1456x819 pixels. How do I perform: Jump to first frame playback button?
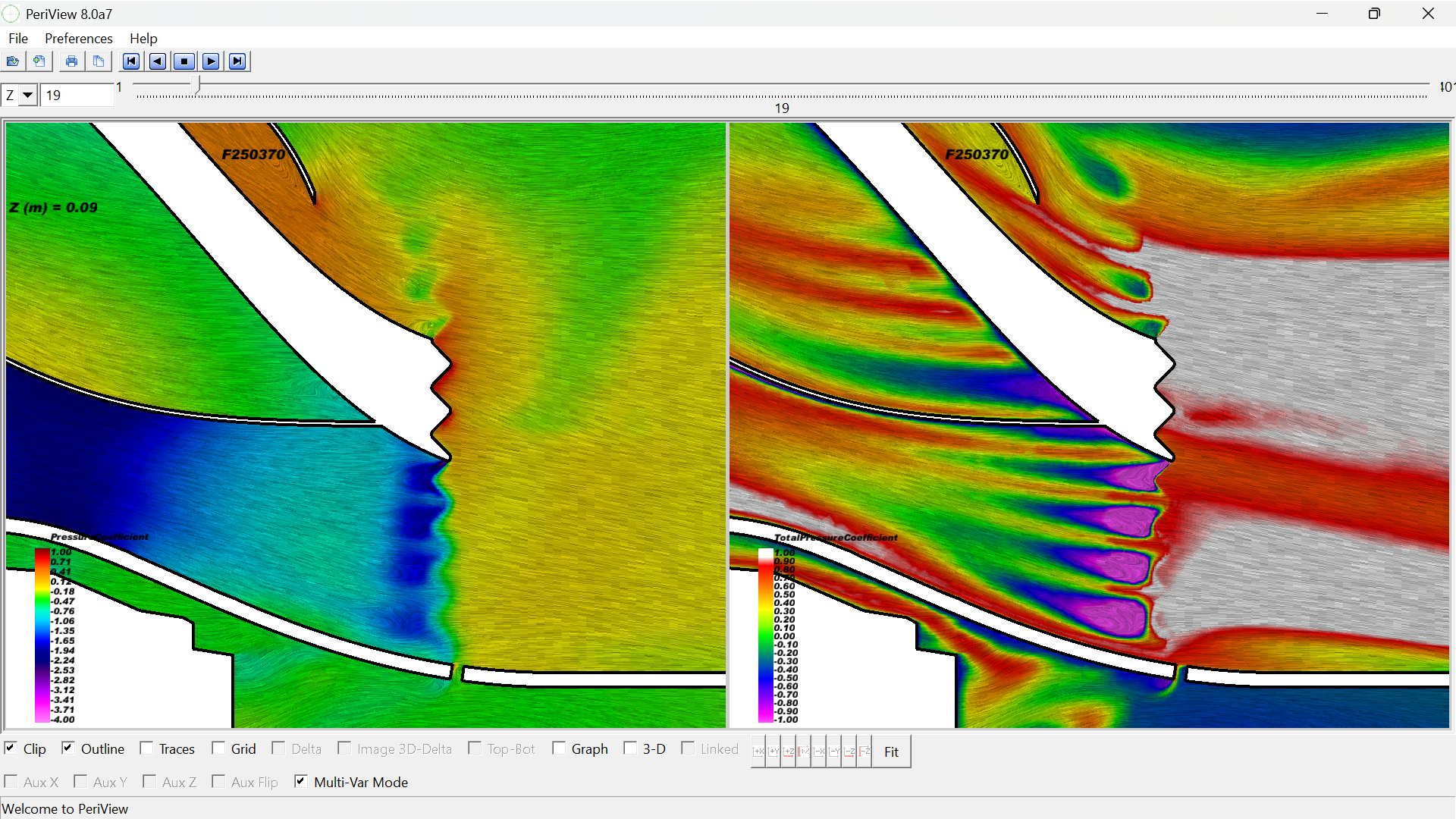tap(131, 61)
